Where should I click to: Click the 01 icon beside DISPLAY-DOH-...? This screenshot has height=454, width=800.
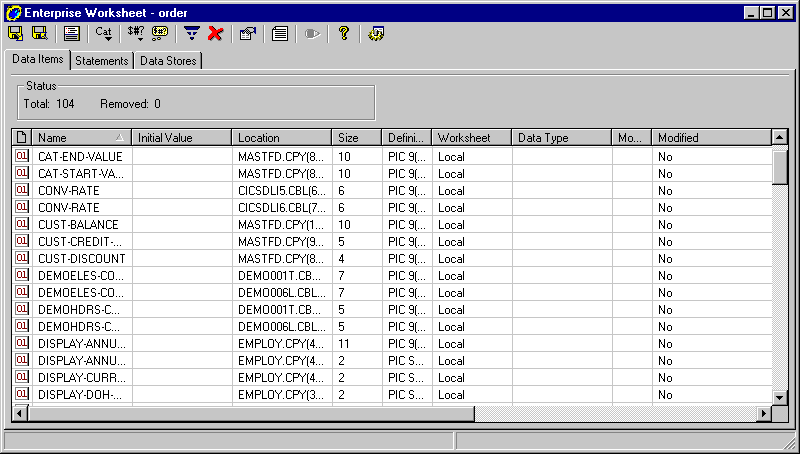pyautogui.click(x=21, y=394)
